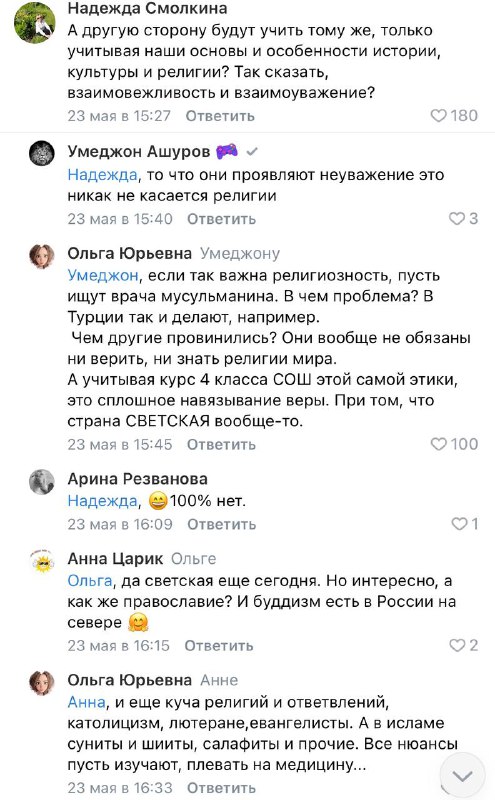Viewport: 495px width, 800px height.
Task: Like Надежда Смолкина's comment with 180 likes
Action: point(438,116)
